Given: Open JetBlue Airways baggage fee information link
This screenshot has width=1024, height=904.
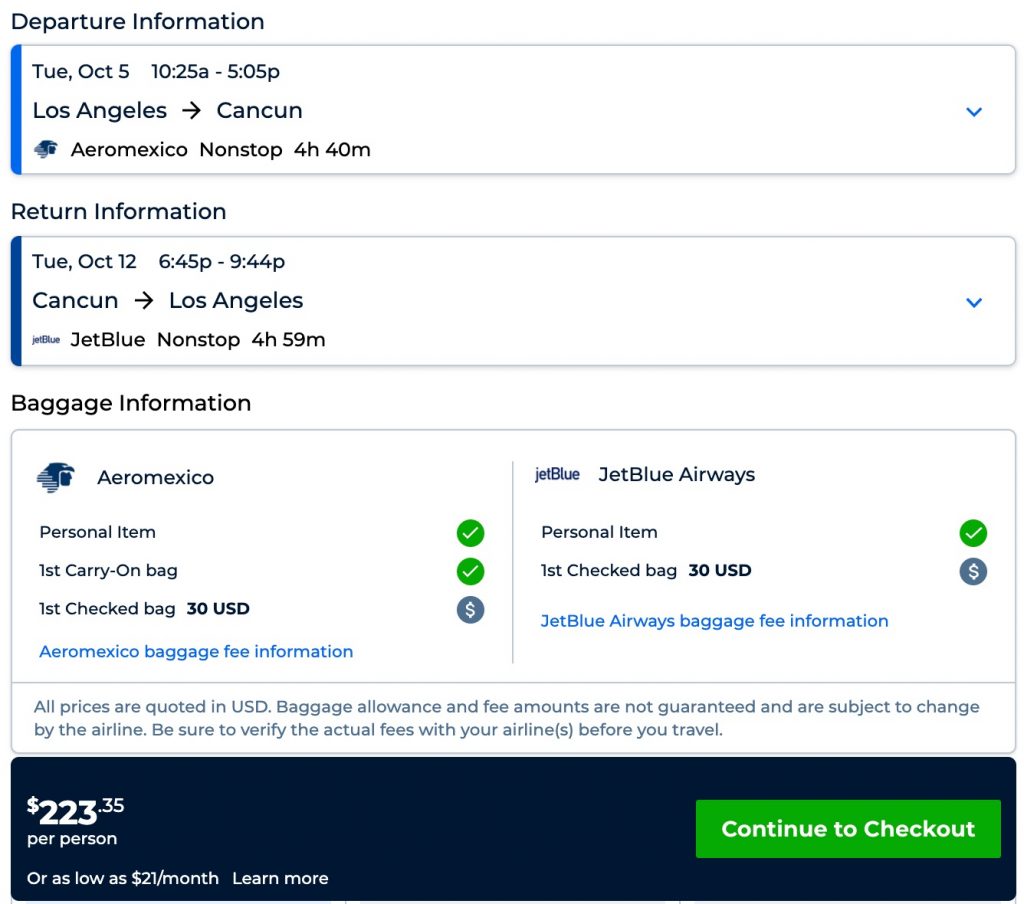Looking at the screenshot, I should (x=714, y=621).
